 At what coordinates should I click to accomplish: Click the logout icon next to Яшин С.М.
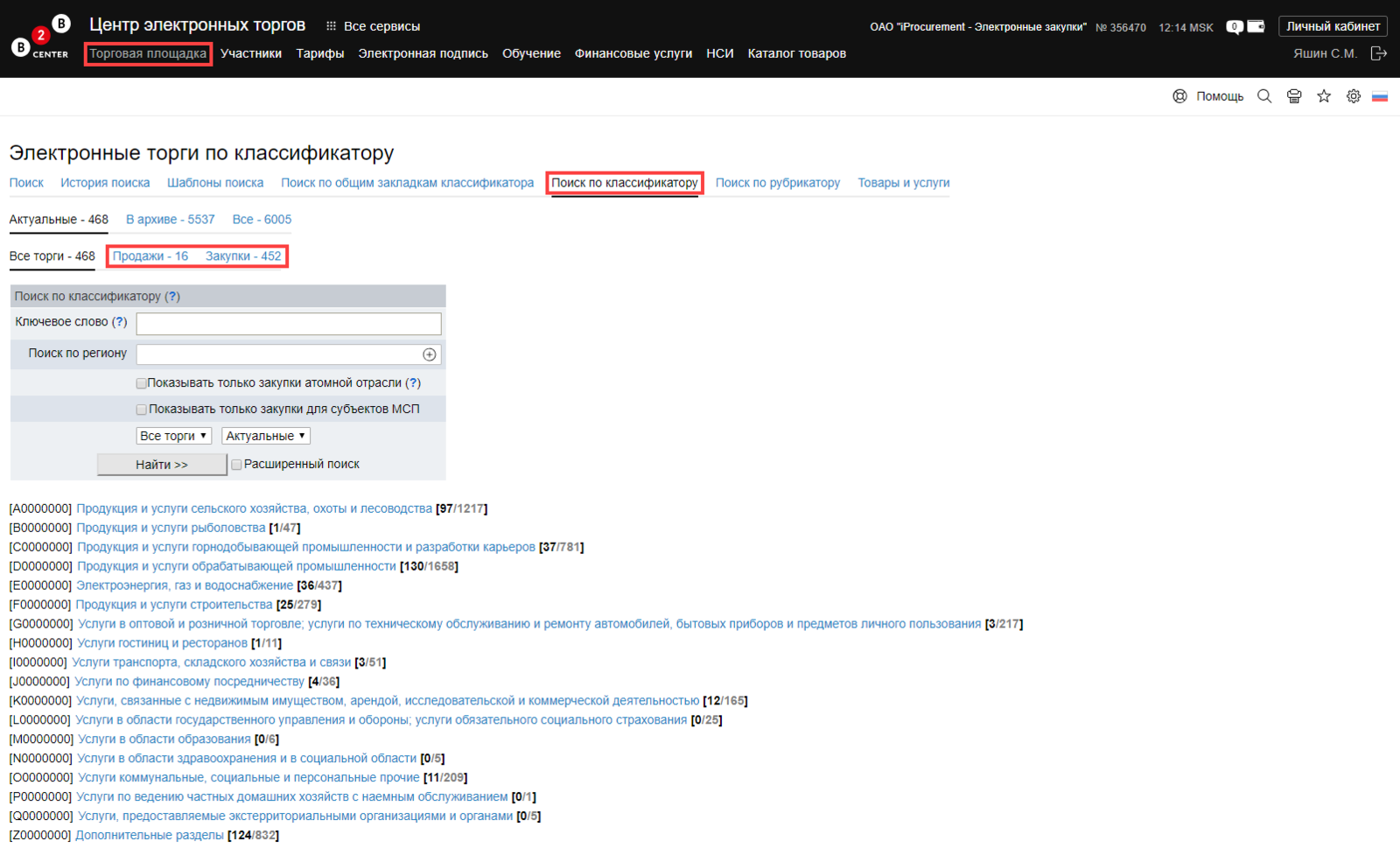[x=1378, y=53]
